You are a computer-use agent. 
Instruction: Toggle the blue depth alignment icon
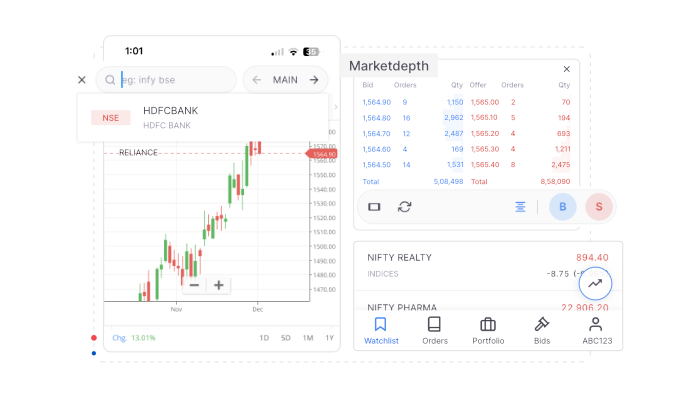pyautogui.click(x=520, y=207)
